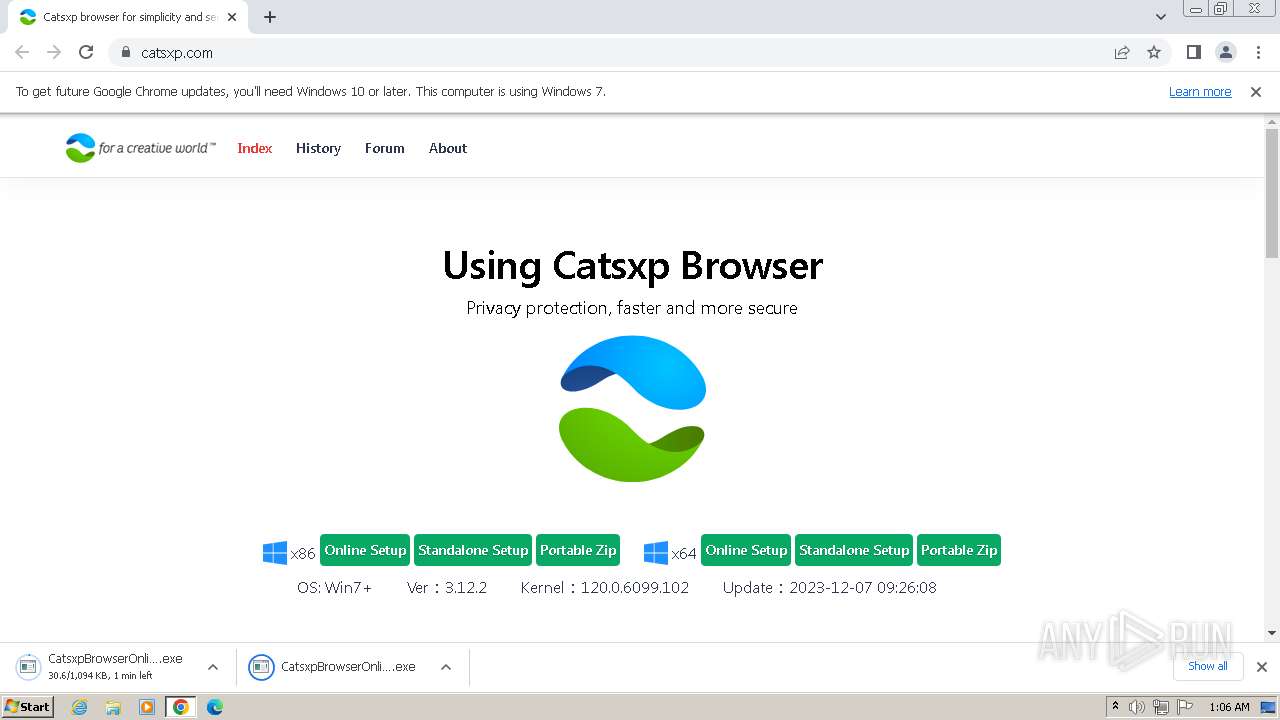Download the x64 Online Setup

[x=746, y=550]
